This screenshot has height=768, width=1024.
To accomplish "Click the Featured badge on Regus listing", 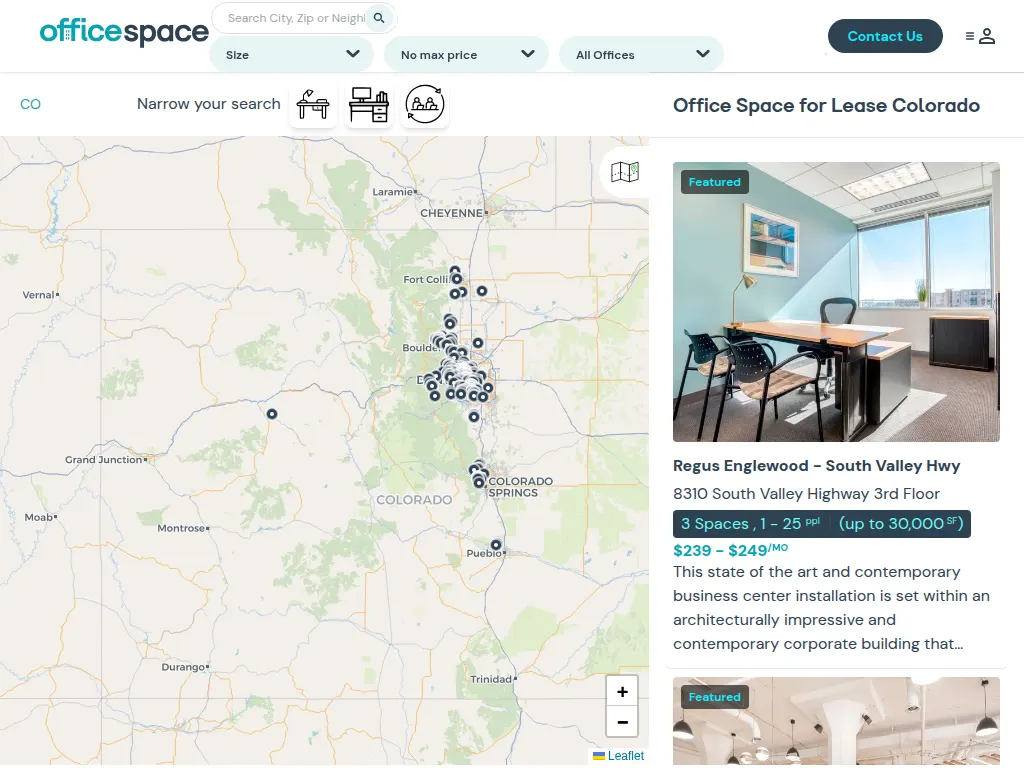I will pyautogui.click(x=714, y=182).
